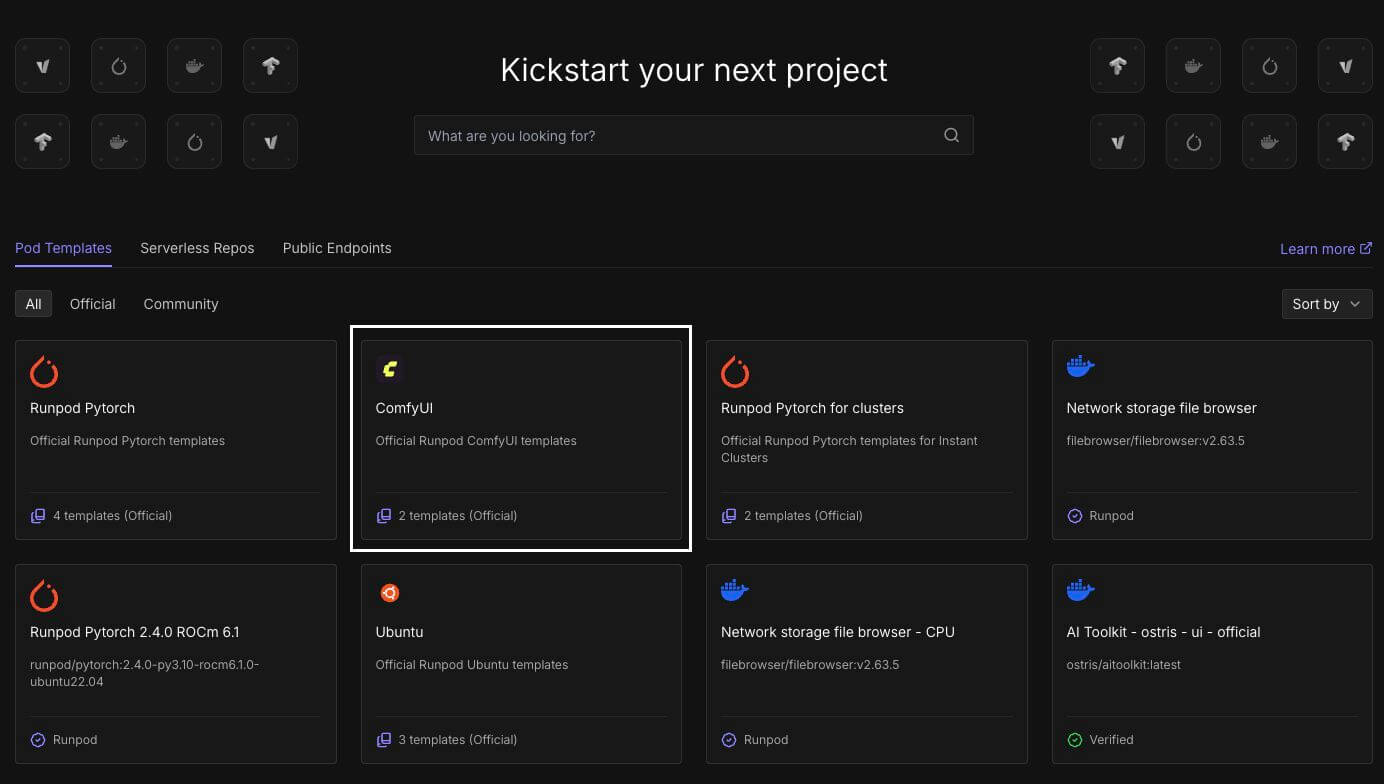
Task: Click 'Runpod Pytorch for clusters' title
Action: [x=812, y=408]
